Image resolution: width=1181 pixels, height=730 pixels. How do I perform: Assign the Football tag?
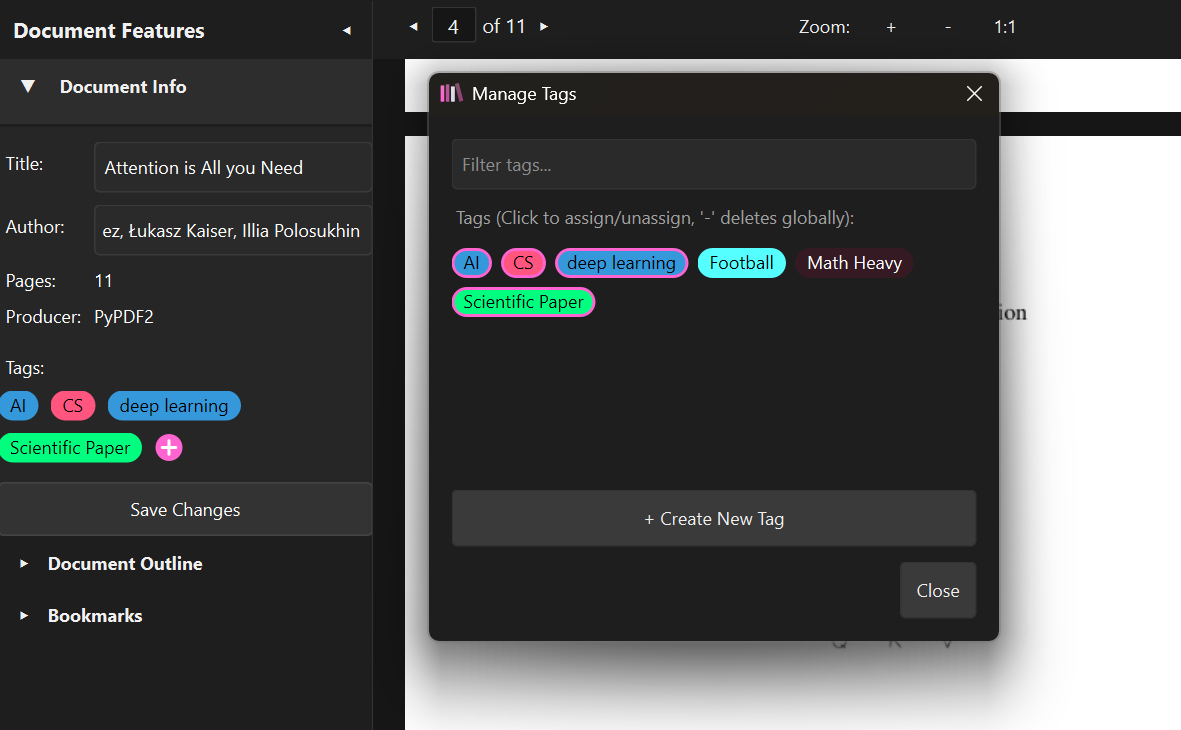point(741,263)
